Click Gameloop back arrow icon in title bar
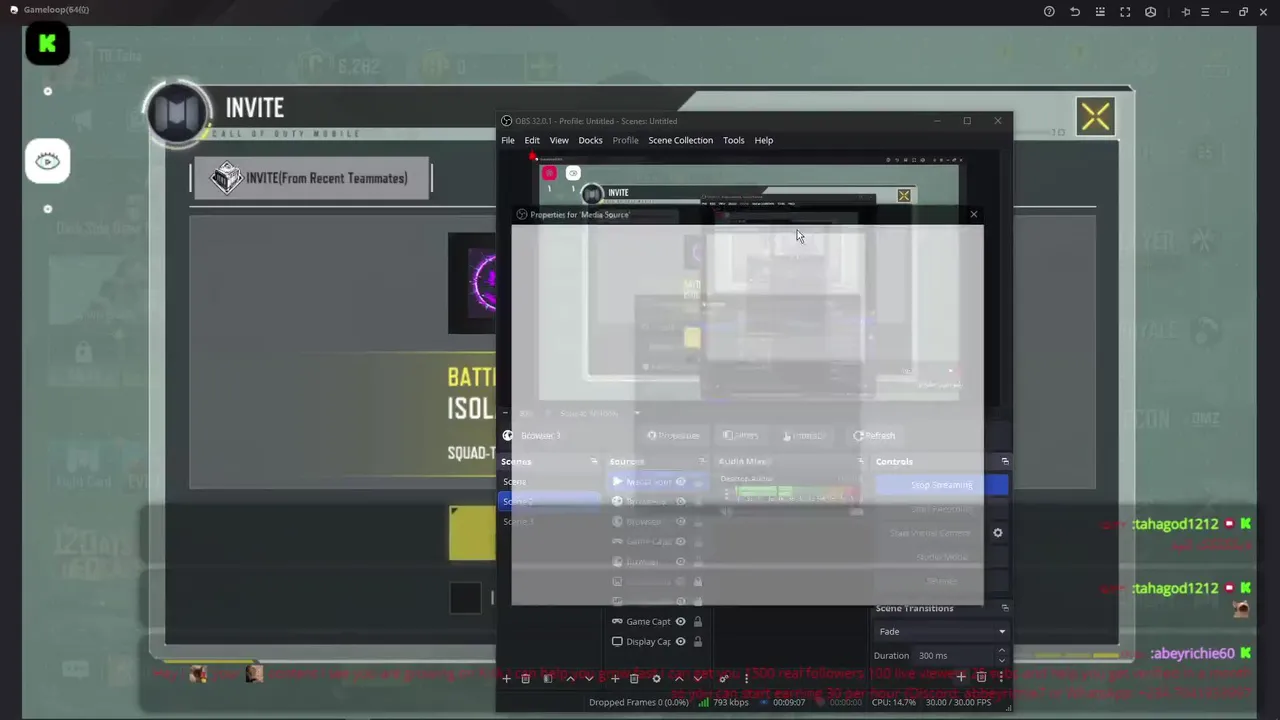 1075,11
